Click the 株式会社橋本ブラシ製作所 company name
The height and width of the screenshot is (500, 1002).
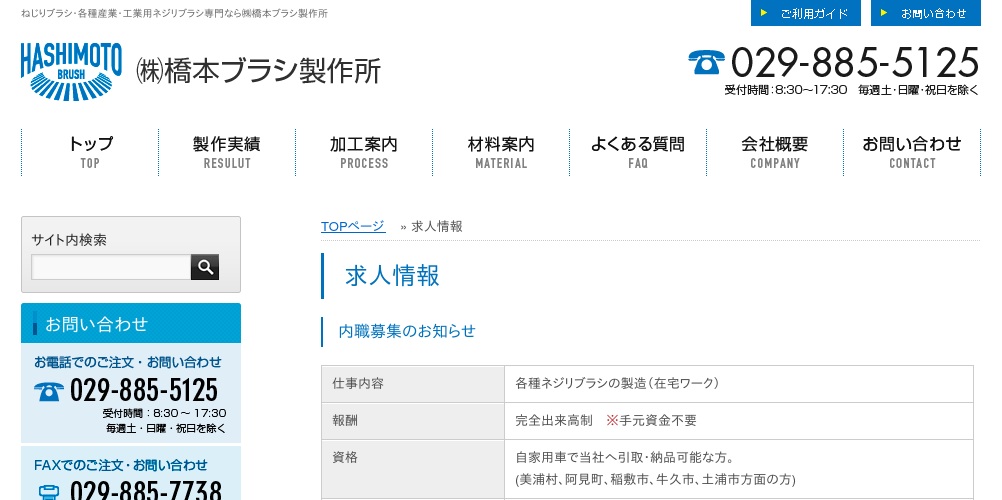click(x=258, y=71)
